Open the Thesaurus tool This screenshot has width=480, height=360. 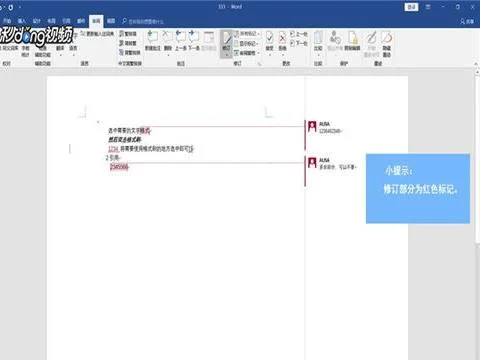11,48
